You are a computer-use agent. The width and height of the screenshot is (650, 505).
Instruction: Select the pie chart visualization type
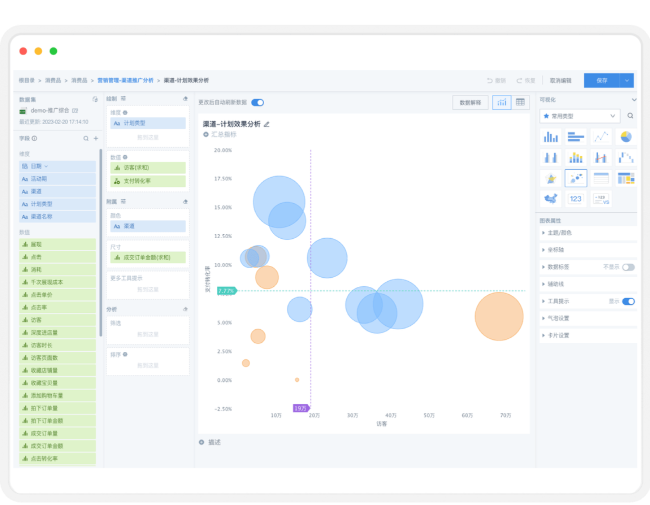[x=626, y=137]
